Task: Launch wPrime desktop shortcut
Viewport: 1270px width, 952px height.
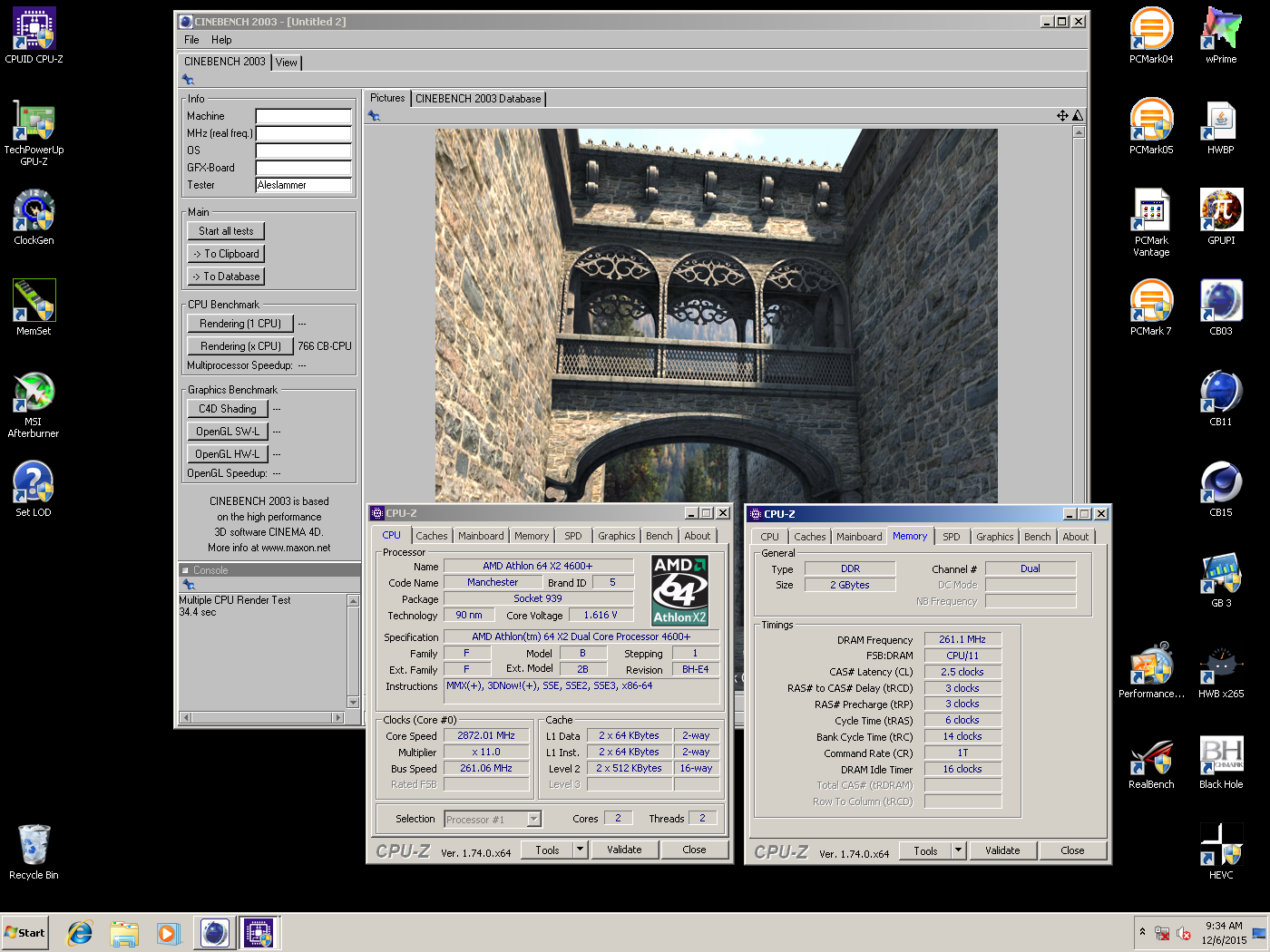Action: 1221,36
